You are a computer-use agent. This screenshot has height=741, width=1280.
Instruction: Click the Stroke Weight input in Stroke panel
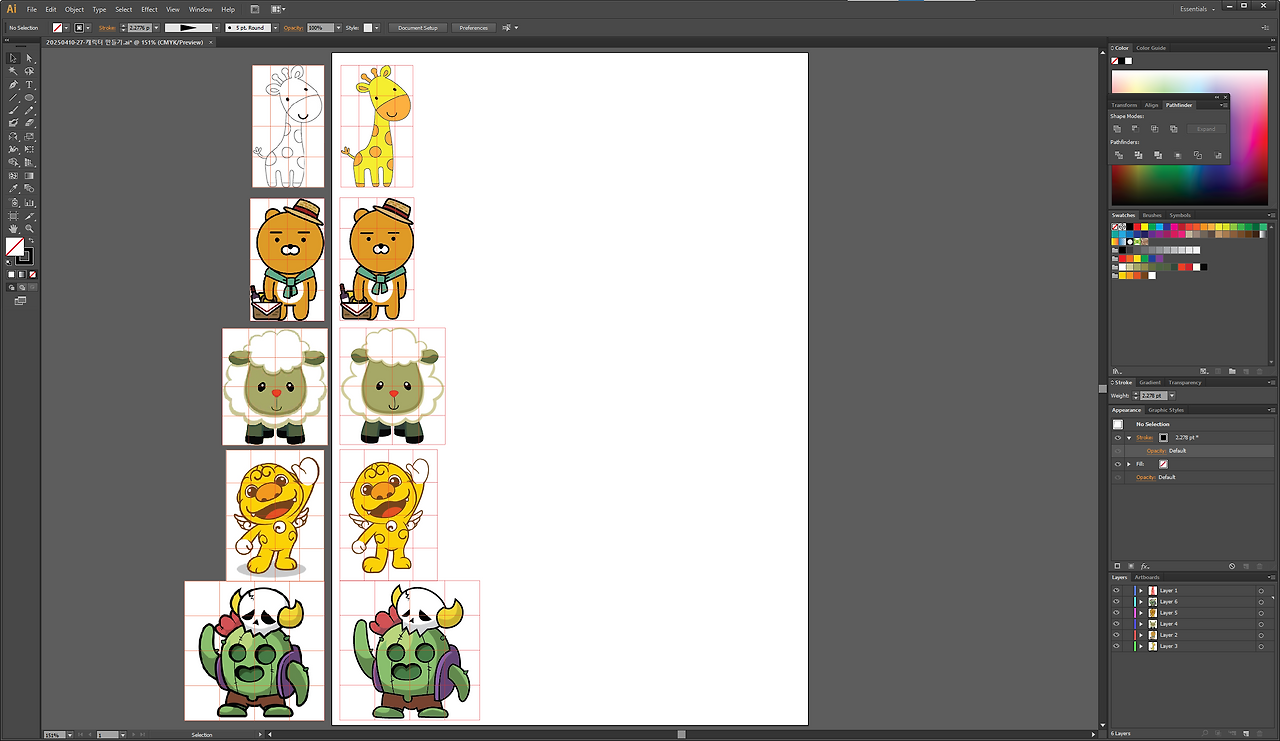click(1153, 396)
